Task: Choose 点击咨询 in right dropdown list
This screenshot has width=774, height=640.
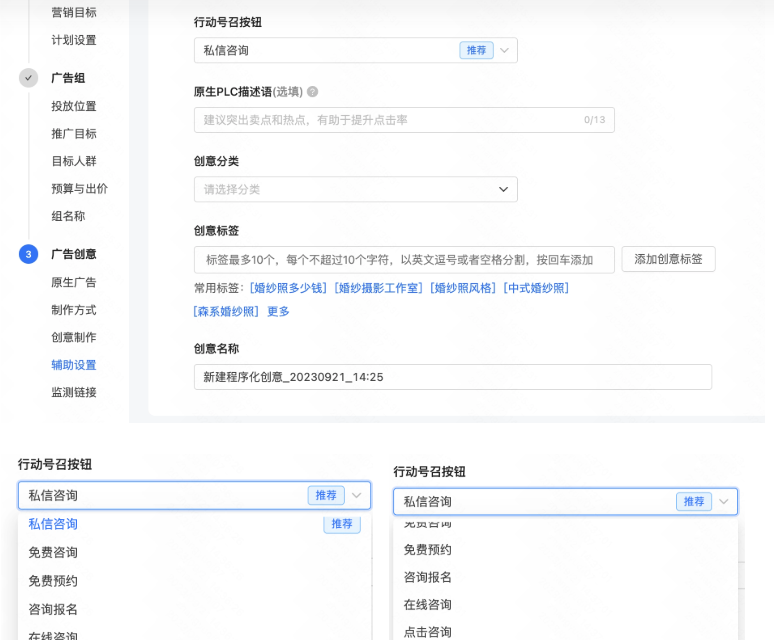Action: pos(427,632)
